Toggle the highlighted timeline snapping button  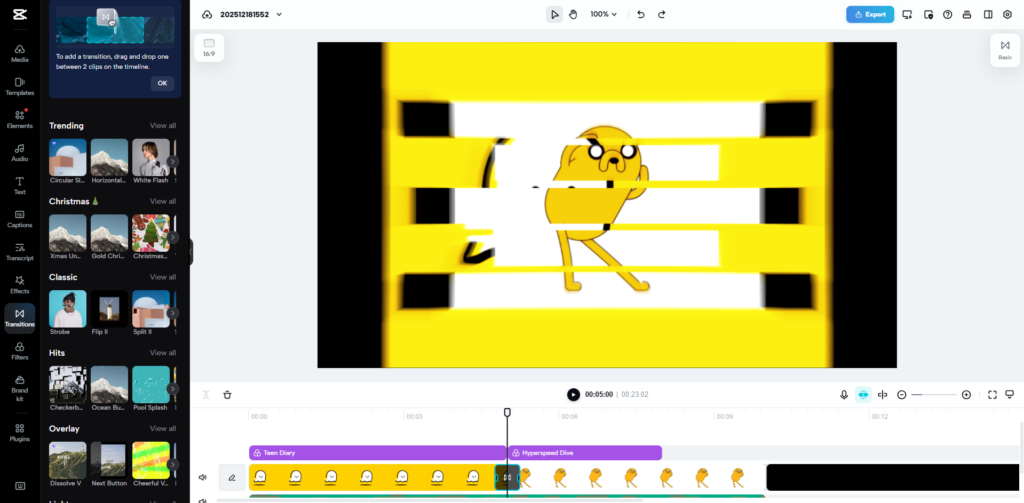863,395
